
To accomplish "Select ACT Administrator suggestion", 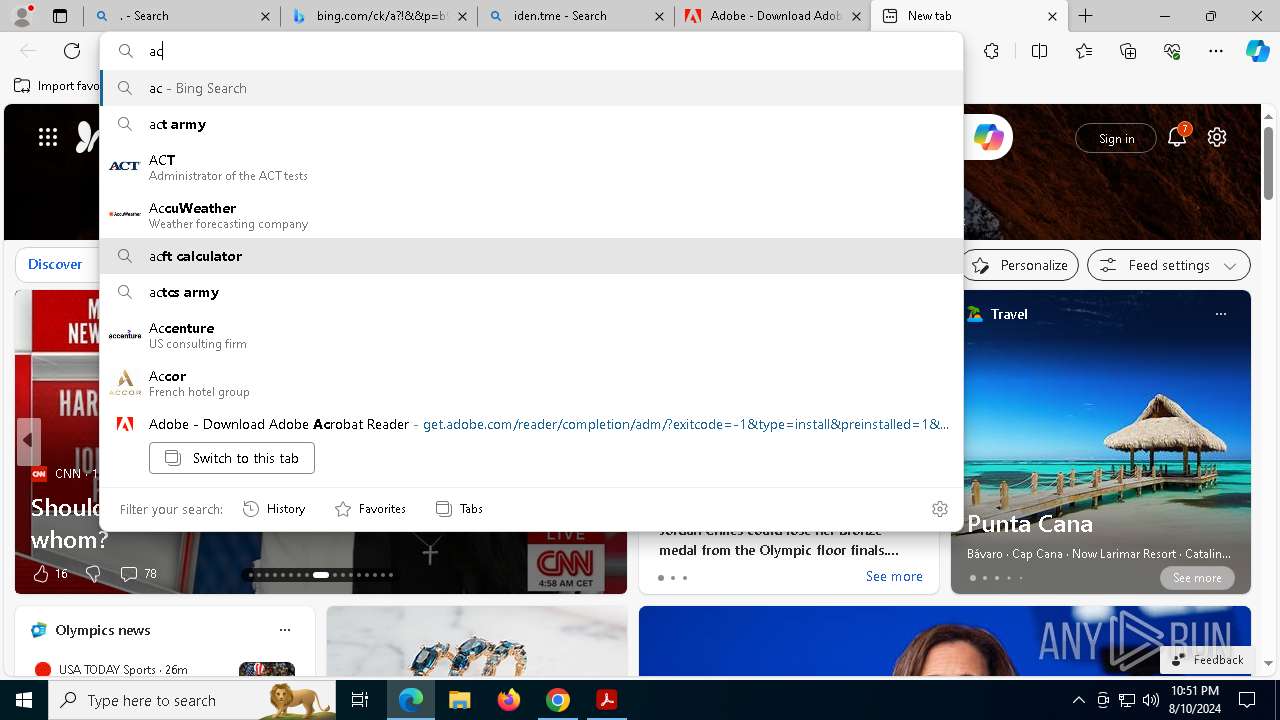I will tap(531, 166).
